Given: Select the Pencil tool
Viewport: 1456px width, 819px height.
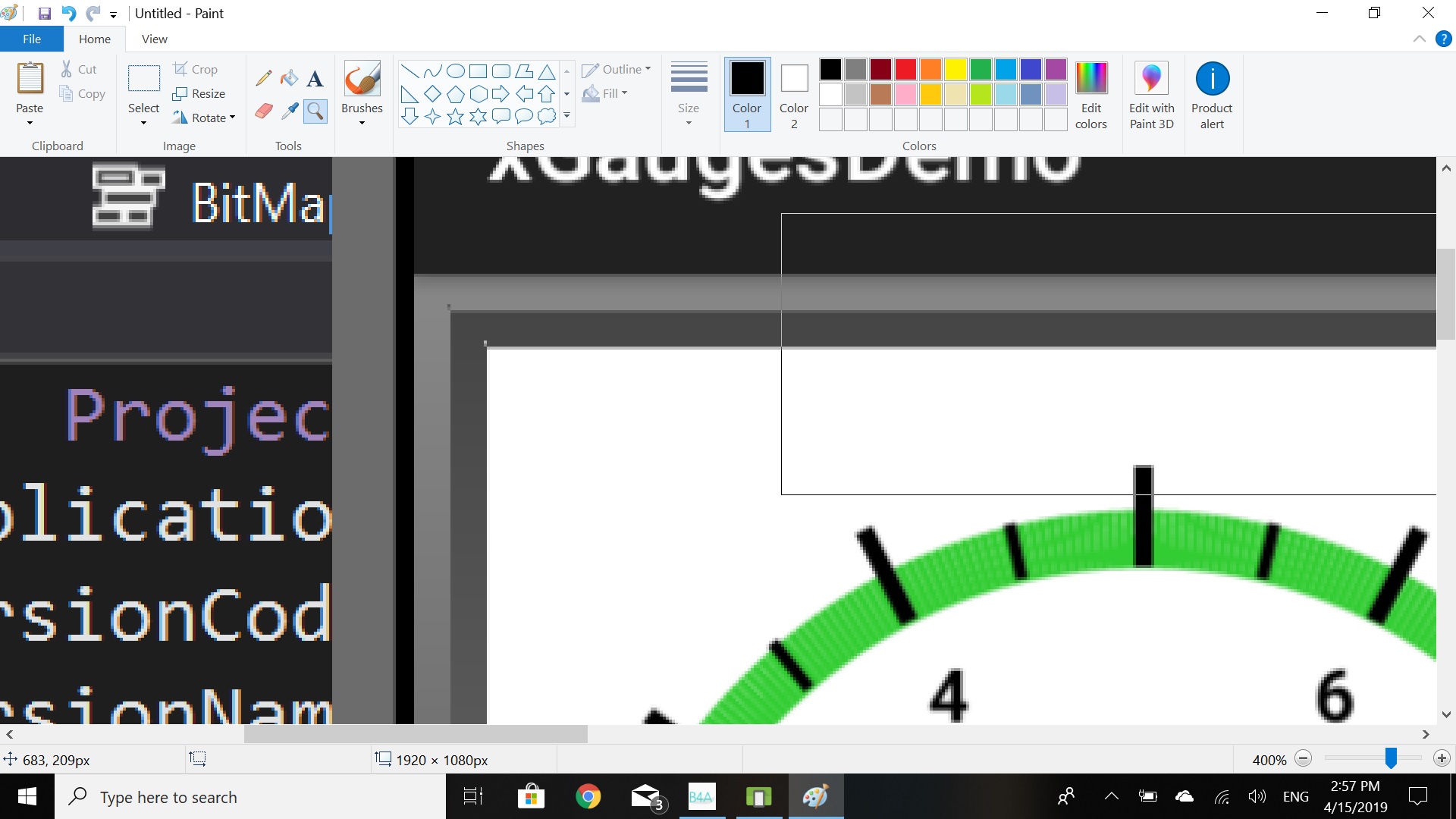Looking at the screenshot, I should (x=264, y=77).
